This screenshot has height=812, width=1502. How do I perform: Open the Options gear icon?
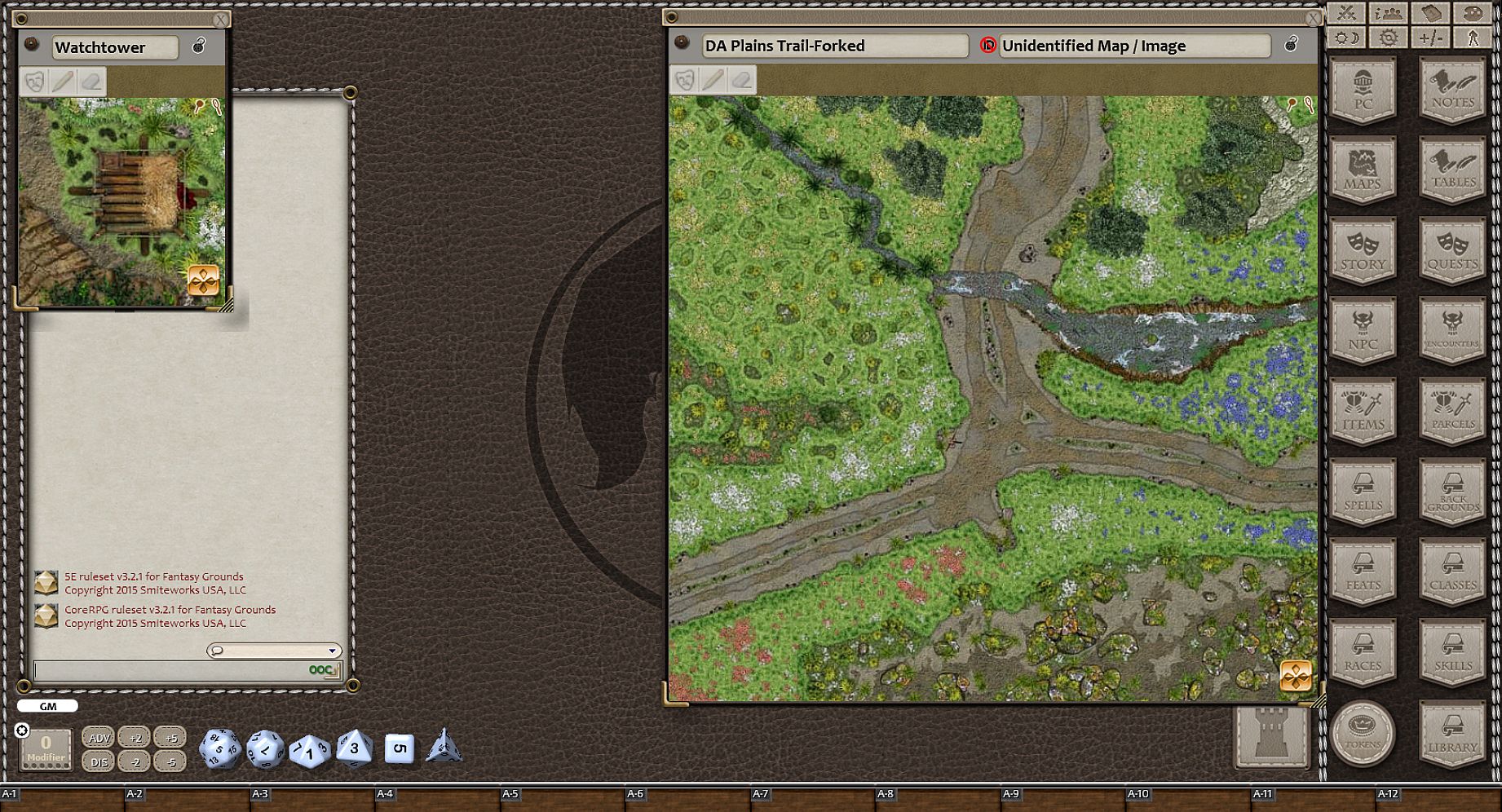coord(1388,38)
